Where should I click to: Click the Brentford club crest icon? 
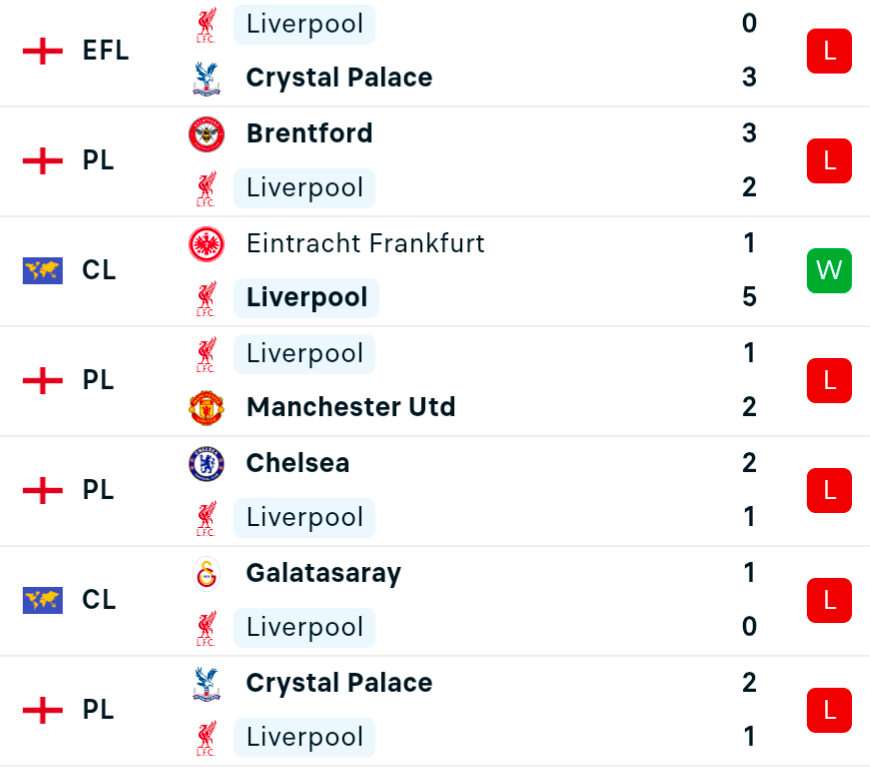point(207,134)
